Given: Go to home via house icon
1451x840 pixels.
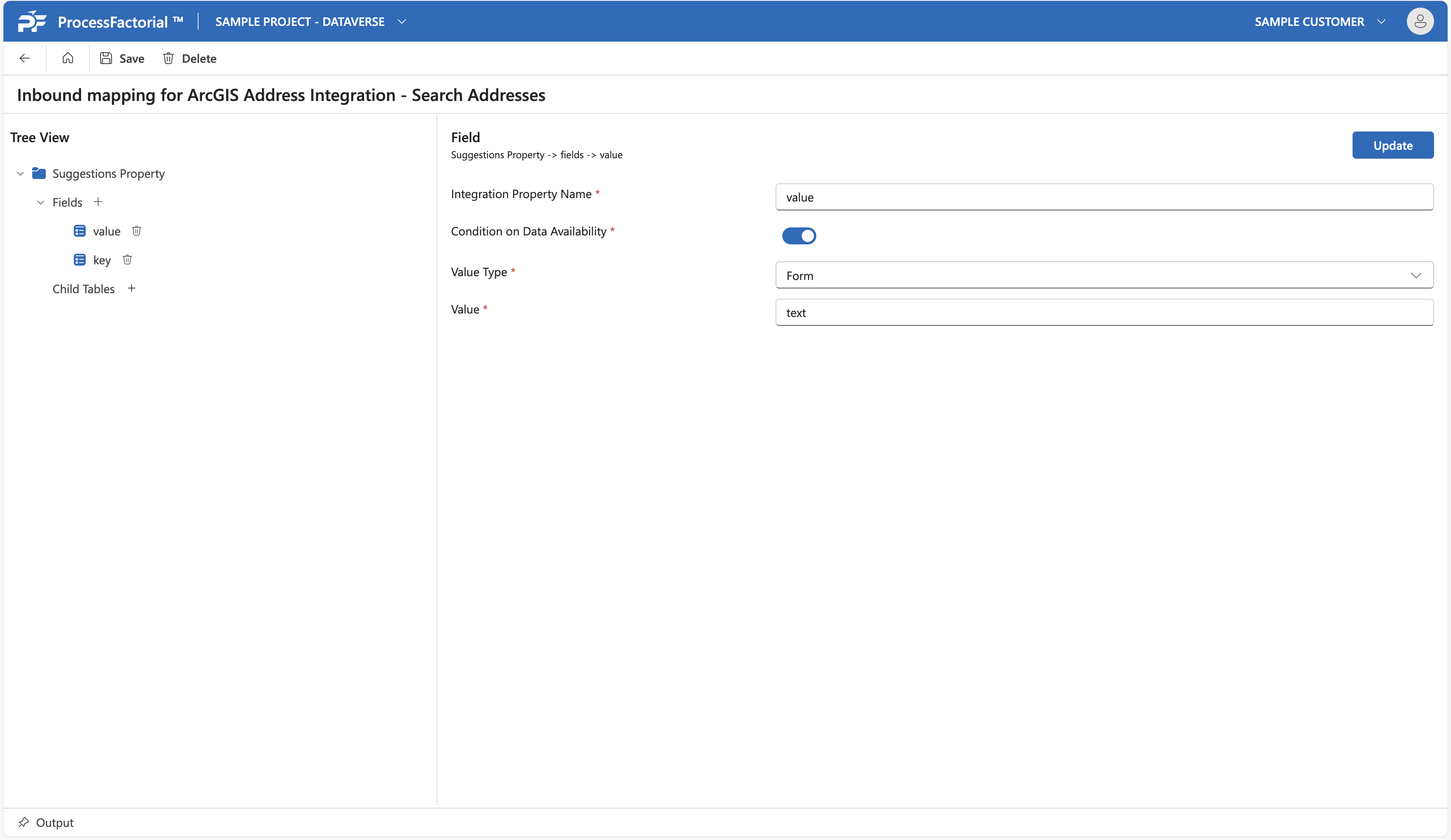Looking at the screenshot, I should click(x=68, y=58).
